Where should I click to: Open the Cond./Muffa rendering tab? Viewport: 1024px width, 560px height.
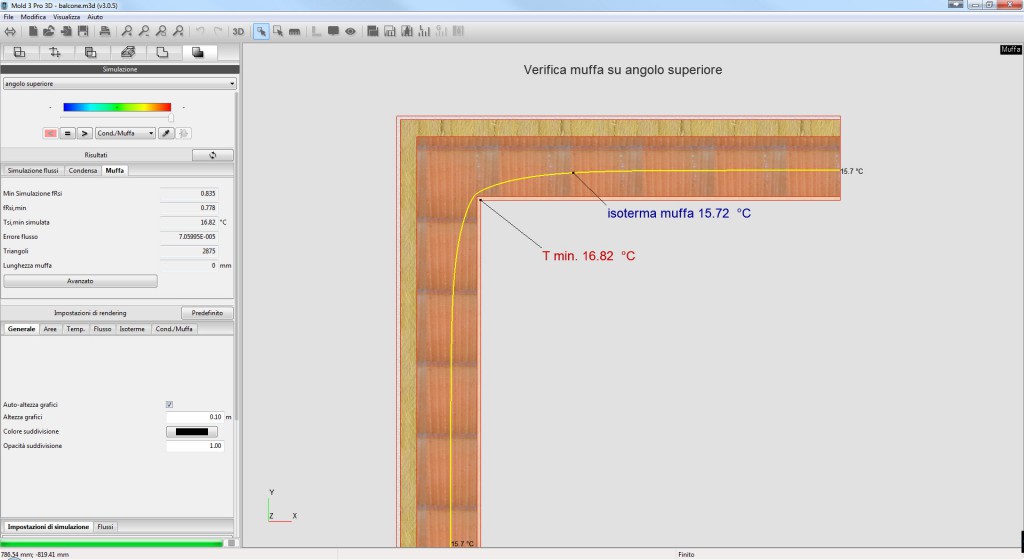pos(174,329)
